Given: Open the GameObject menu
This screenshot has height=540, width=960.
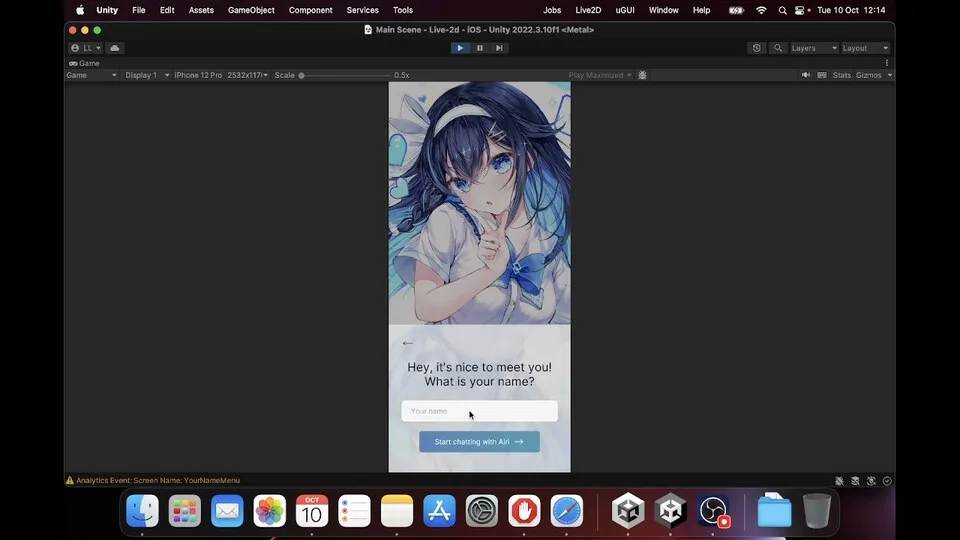Looking at the screenshot, I should (x=251, y=10).
